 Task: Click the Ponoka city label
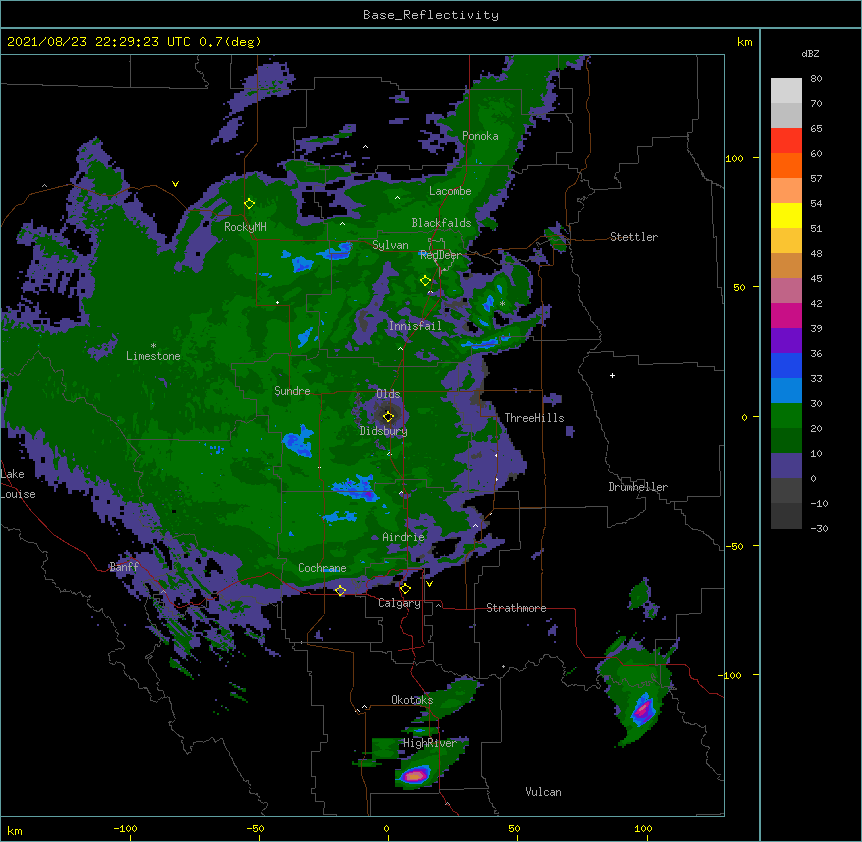pos(480,136)
